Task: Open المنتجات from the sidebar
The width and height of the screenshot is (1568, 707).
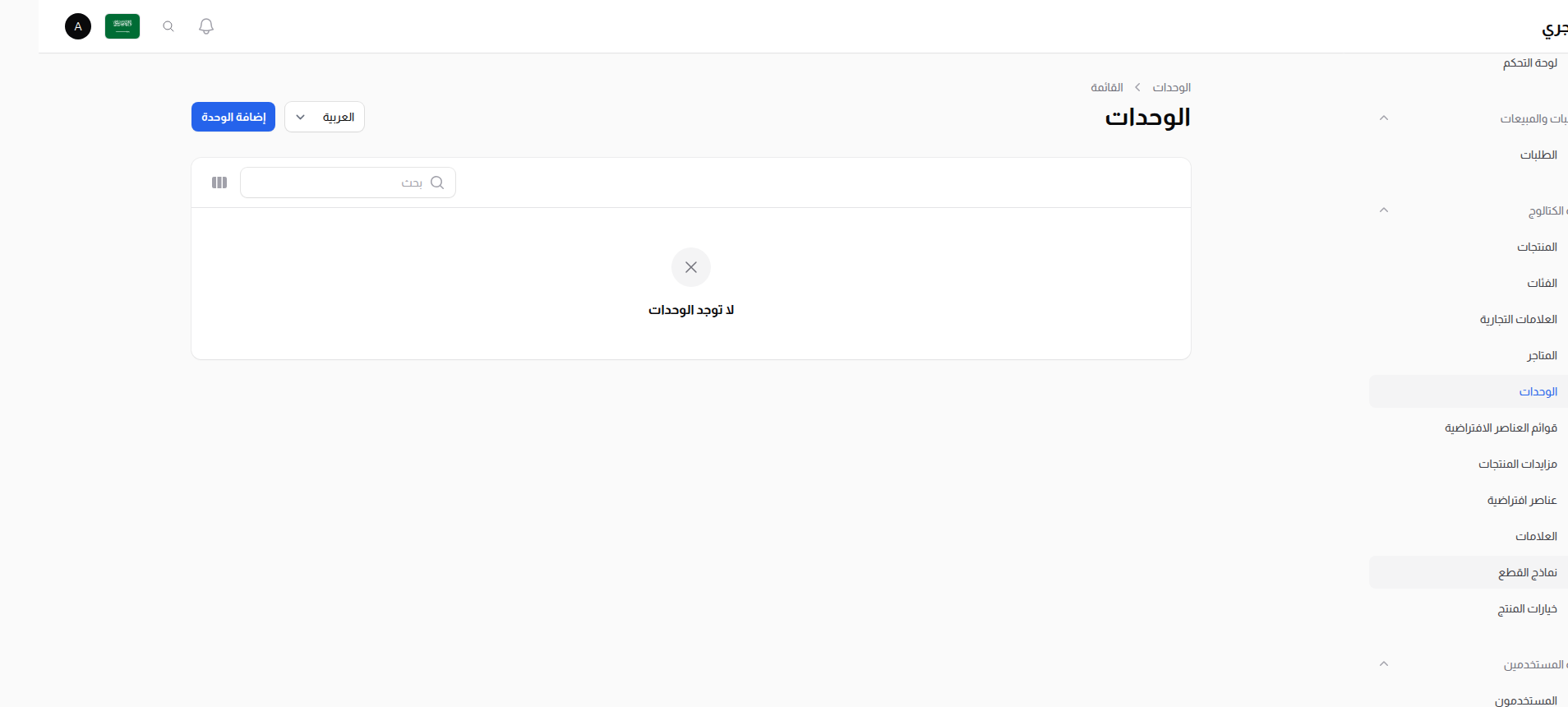Action: click(x=1540, y=247)
